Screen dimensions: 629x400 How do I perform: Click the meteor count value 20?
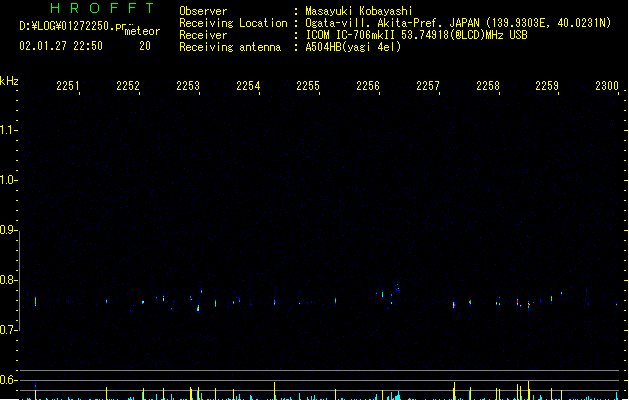[145, 46]
